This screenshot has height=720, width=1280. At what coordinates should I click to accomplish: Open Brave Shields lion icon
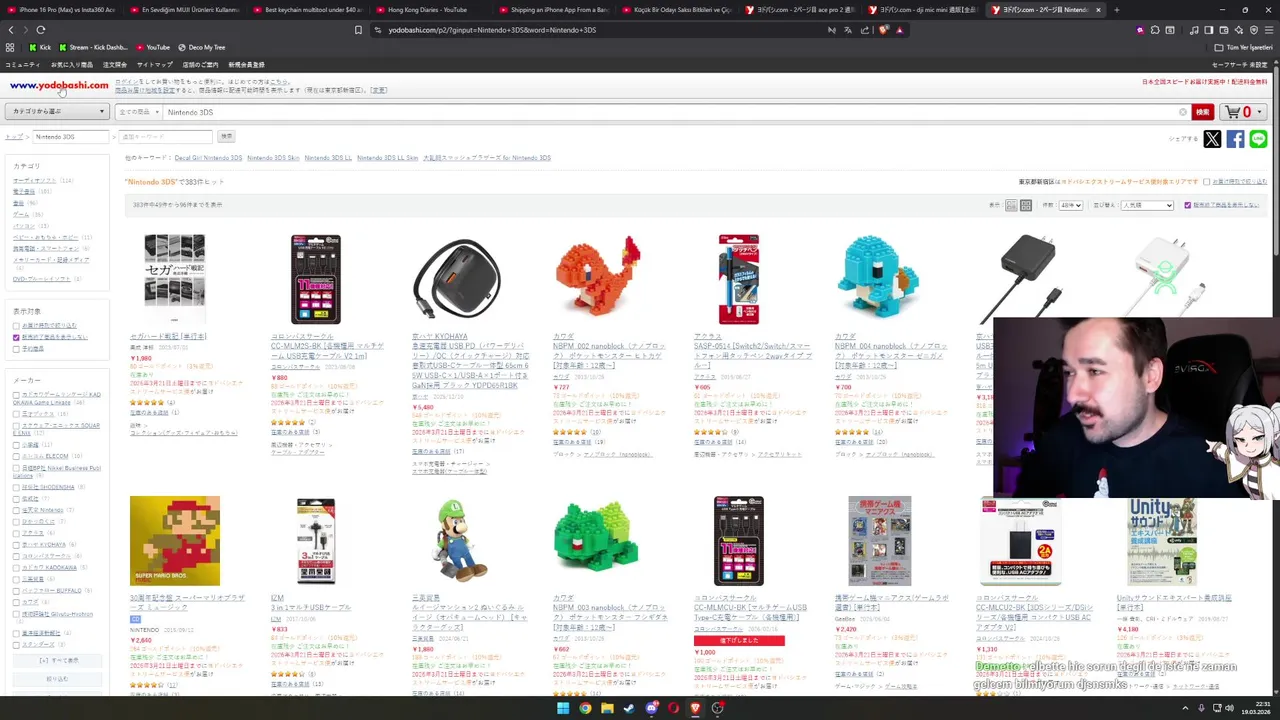coord(882,30)
